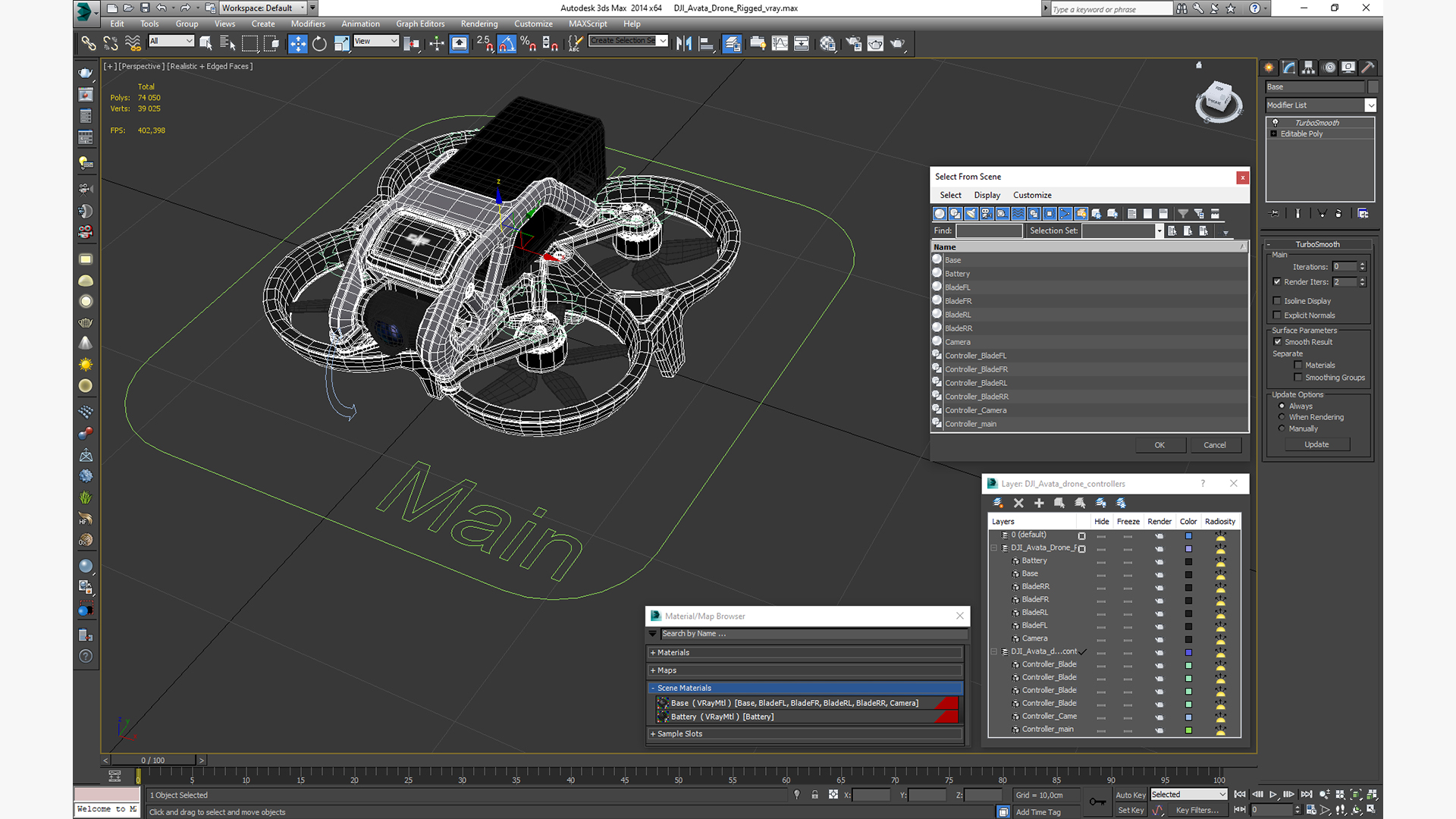This screenshot has height=819, width=1456.
Task: Click the Update button in TurboSmooth
Action: (x=1316, y=444)
